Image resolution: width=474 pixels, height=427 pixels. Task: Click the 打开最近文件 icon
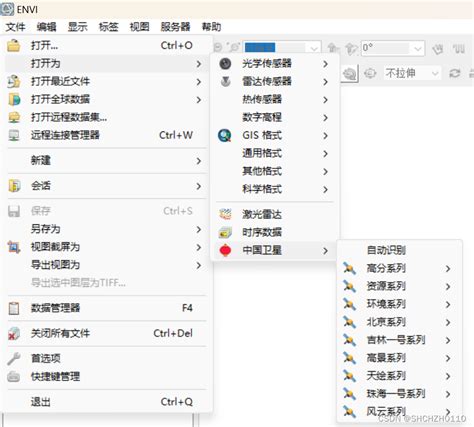[x=14, y=81]
